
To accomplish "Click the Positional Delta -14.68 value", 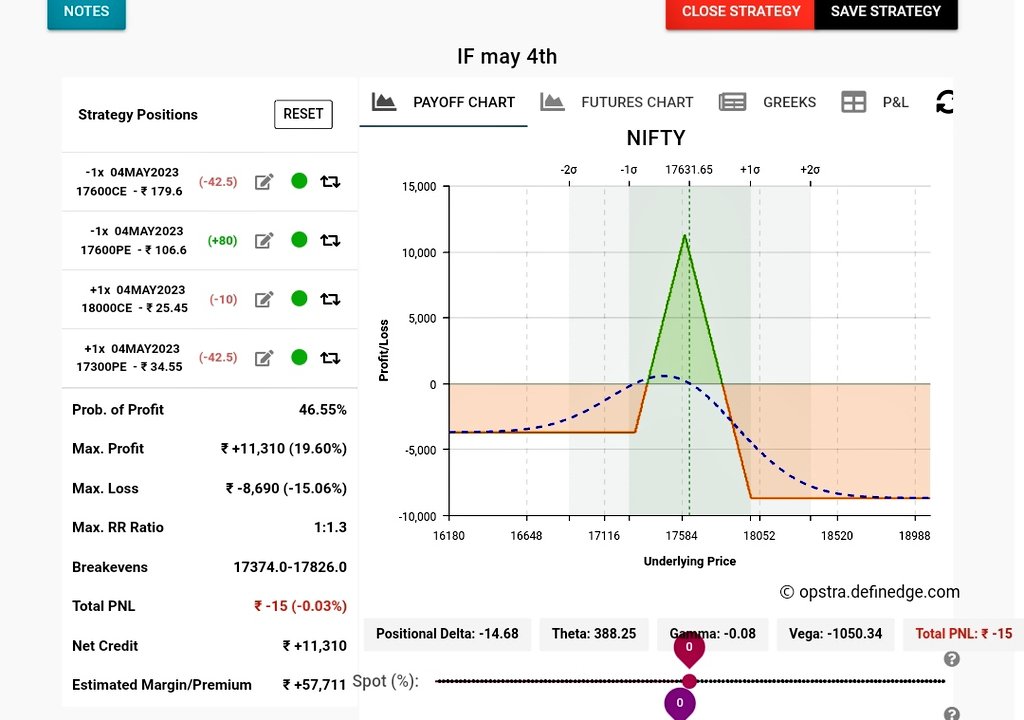I will pyautogui.click(x=447, y=634).
